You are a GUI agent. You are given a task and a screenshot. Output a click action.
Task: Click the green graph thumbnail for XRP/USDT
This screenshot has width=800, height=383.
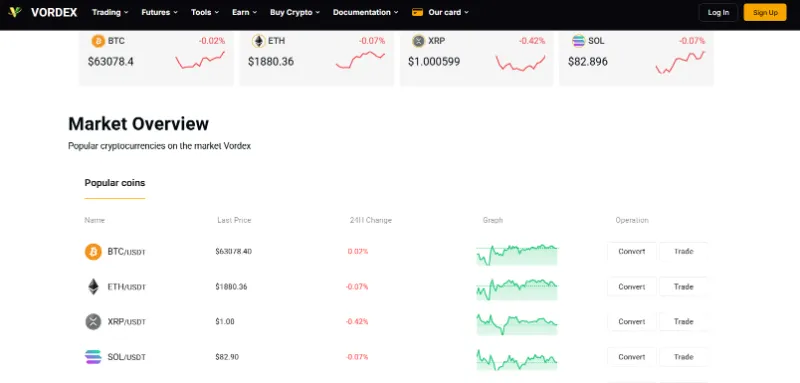coord(517,324)
